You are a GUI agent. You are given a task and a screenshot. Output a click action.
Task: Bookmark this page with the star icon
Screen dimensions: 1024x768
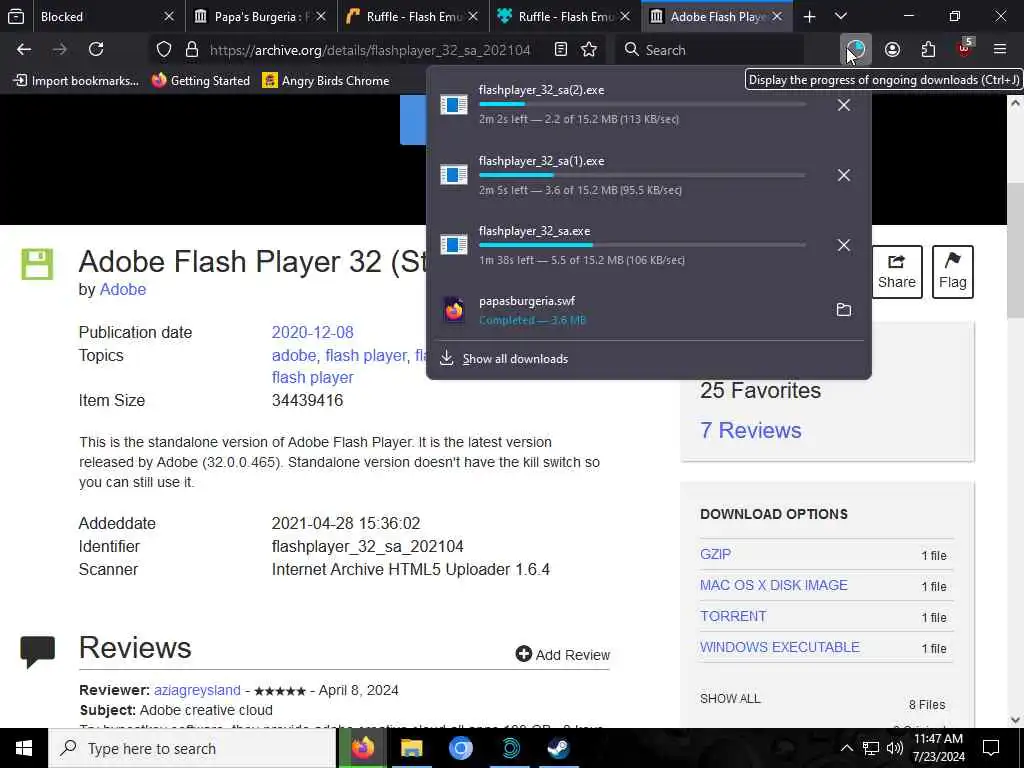click(589, 50)
